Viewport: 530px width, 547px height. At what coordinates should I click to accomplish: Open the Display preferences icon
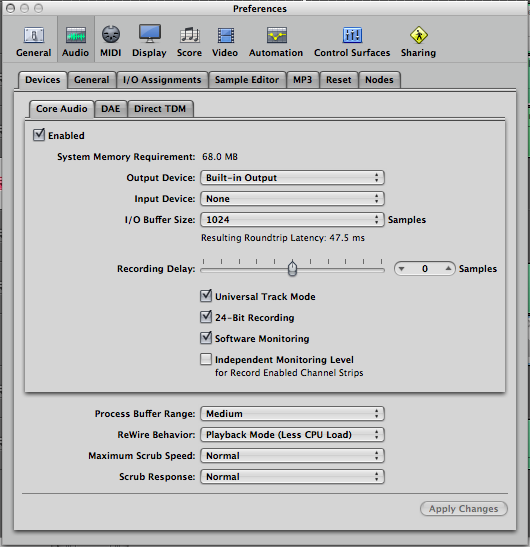(150, 34)
